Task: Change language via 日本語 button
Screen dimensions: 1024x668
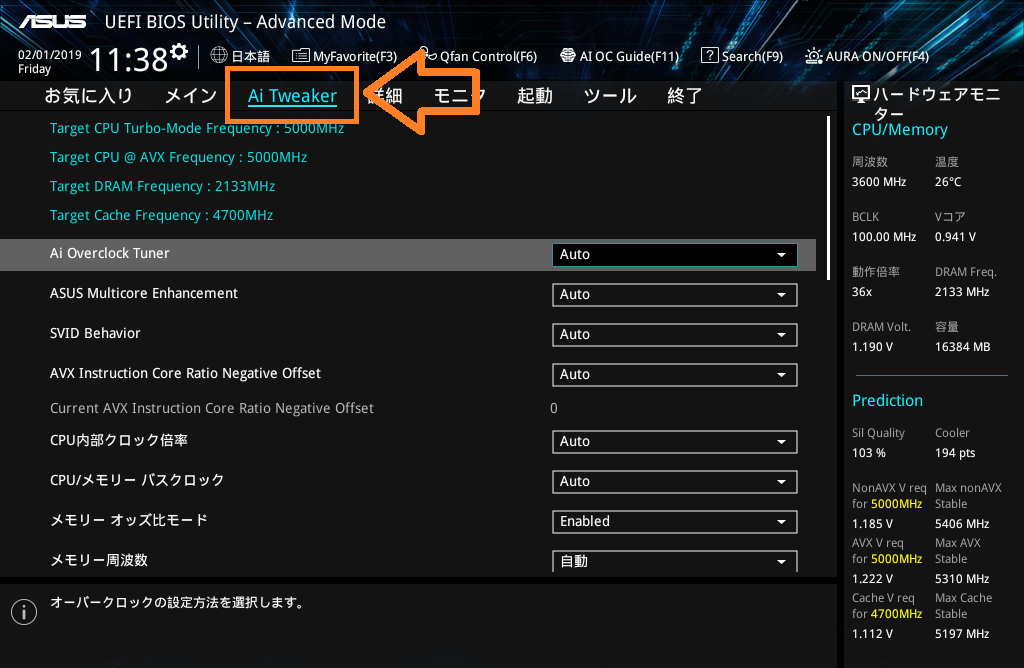Action: [240, 56]
